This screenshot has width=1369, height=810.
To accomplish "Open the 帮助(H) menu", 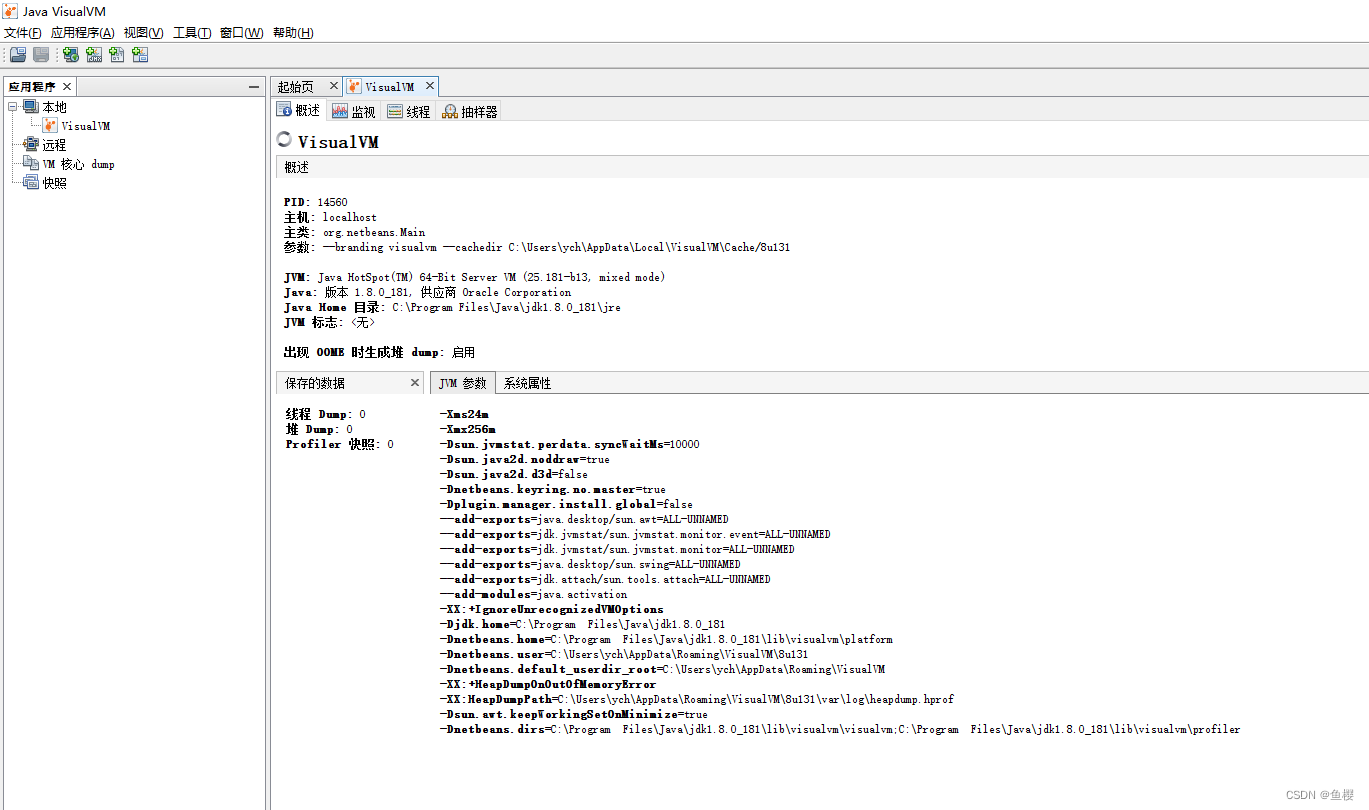I will 293,33.
